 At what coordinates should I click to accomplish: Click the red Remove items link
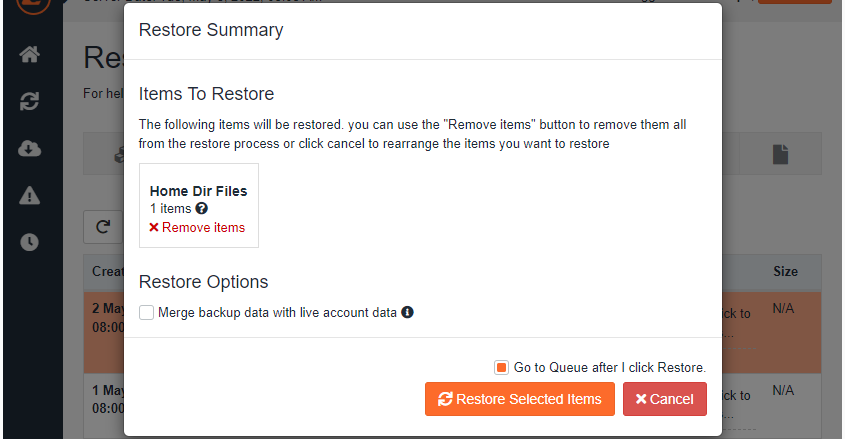click(x=197, y=227)
